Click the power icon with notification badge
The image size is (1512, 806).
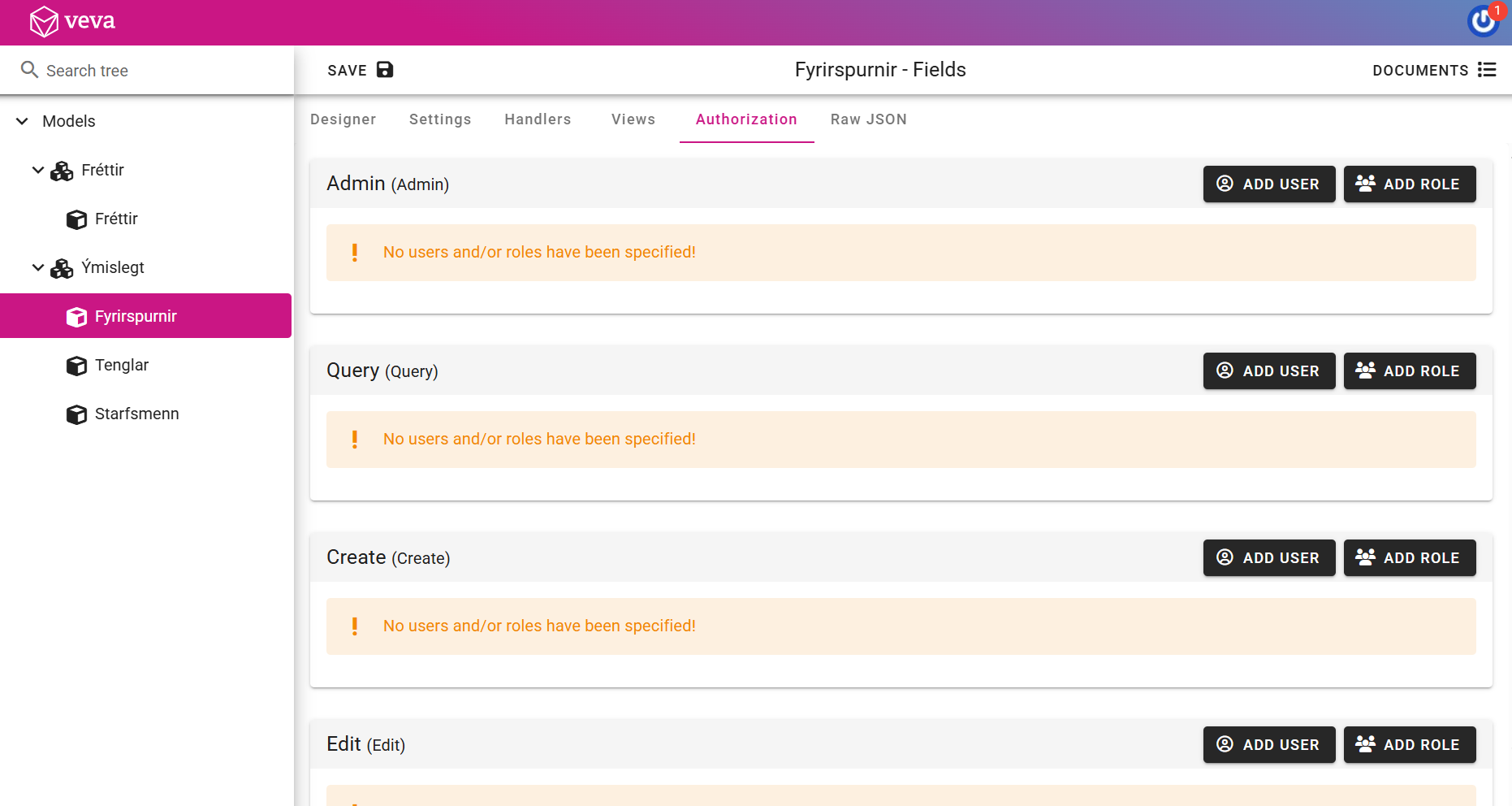[1483, 21]
